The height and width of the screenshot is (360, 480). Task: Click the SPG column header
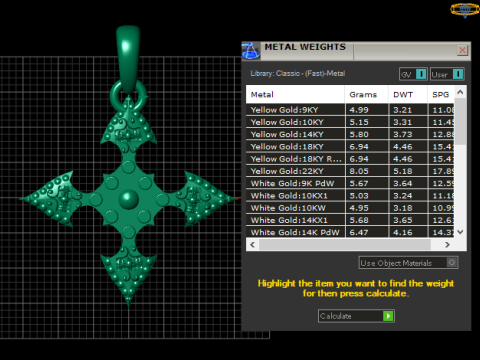[441, 95]
